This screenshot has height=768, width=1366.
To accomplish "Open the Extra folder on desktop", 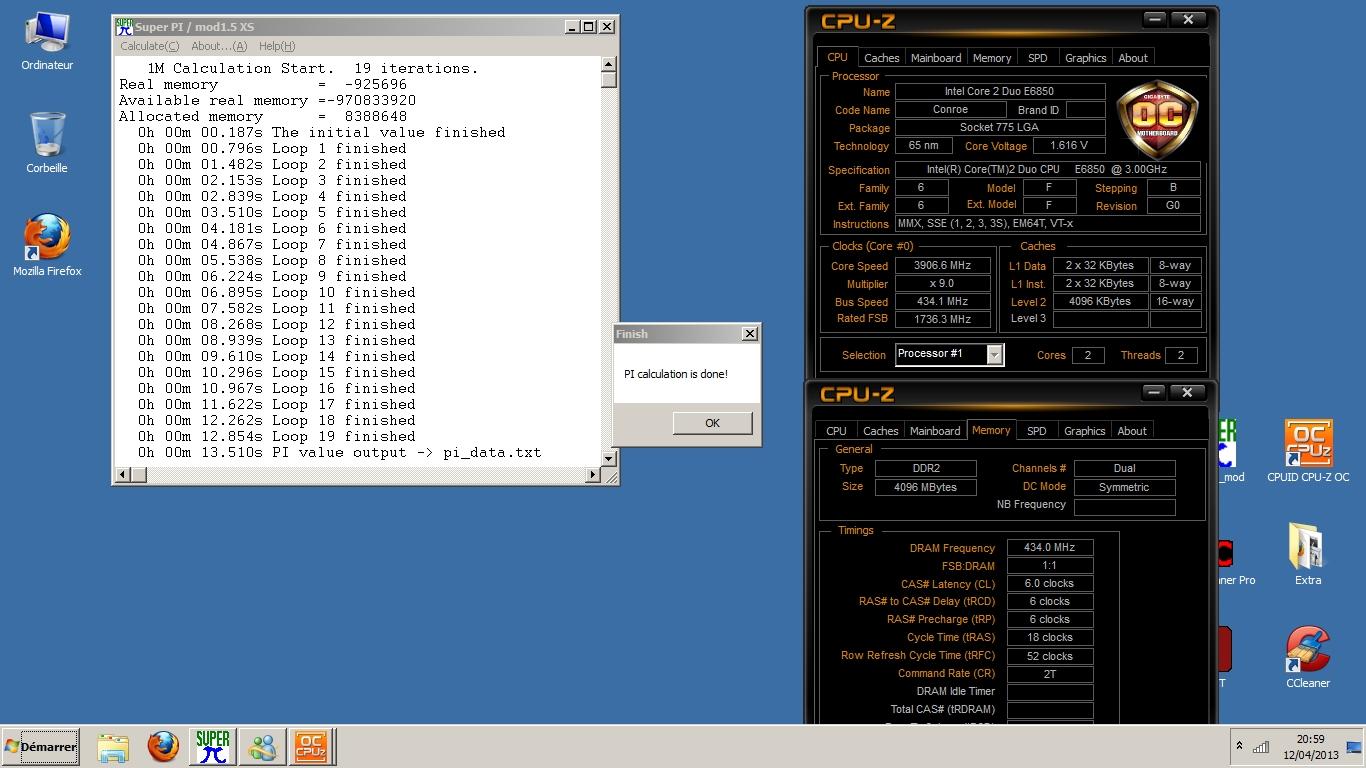I will pyautogui.click(x=1307, y=553).
